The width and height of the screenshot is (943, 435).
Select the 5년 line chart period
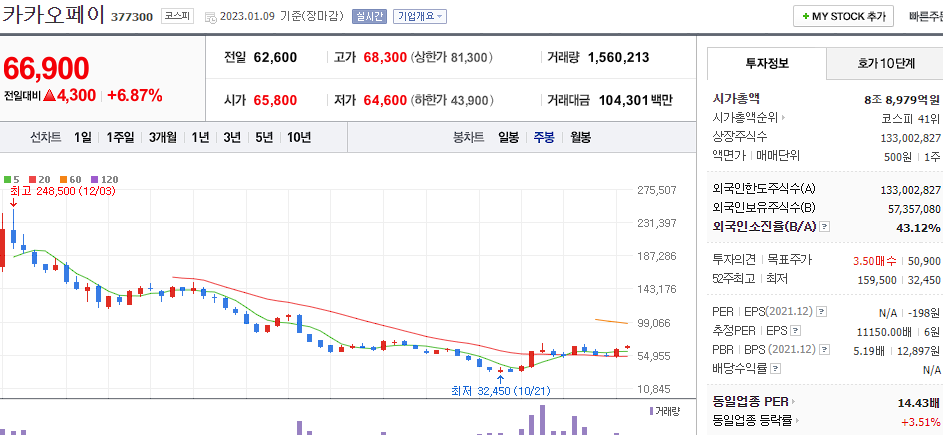point(264,137)
